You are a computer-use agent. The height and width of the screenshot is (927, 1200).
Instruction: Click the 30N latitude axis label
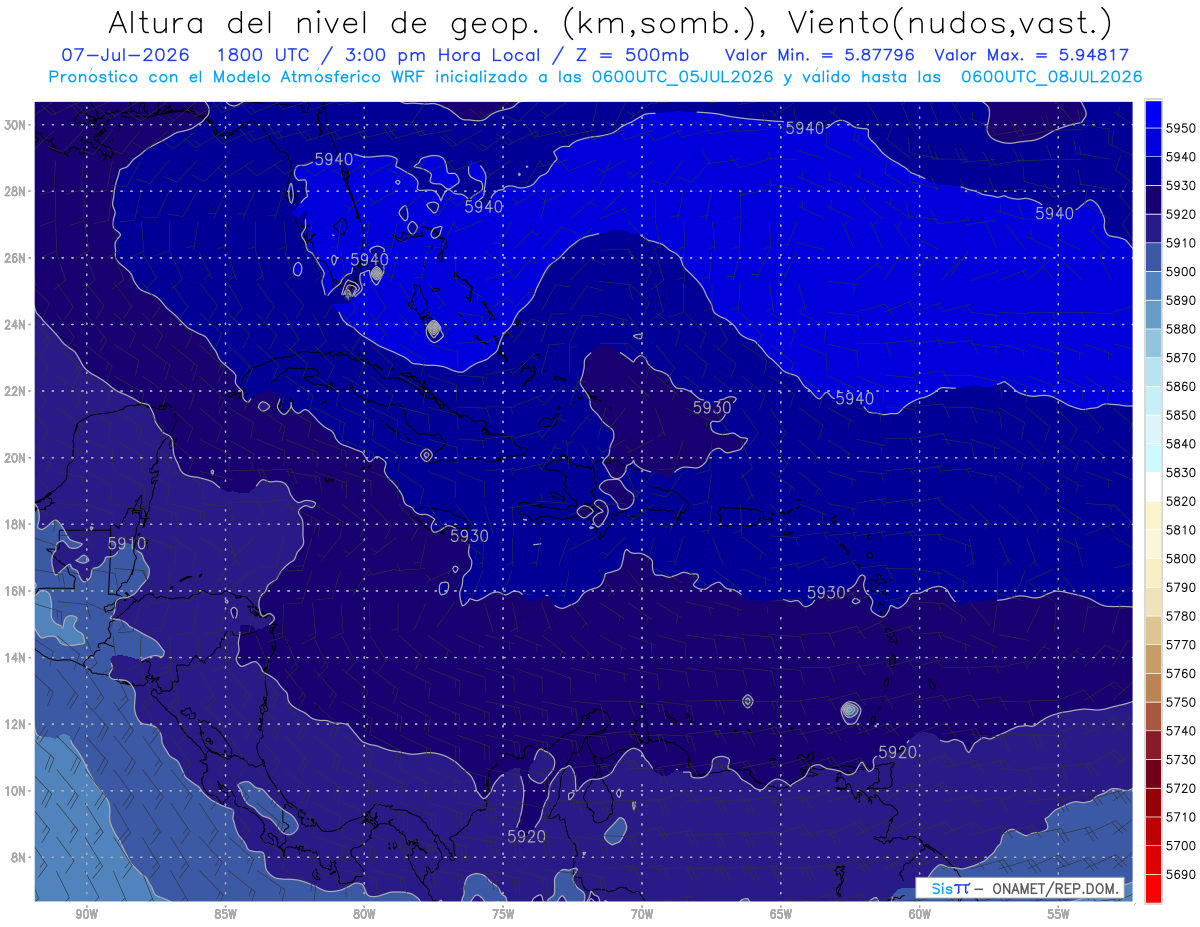click(x=15, y=125)
